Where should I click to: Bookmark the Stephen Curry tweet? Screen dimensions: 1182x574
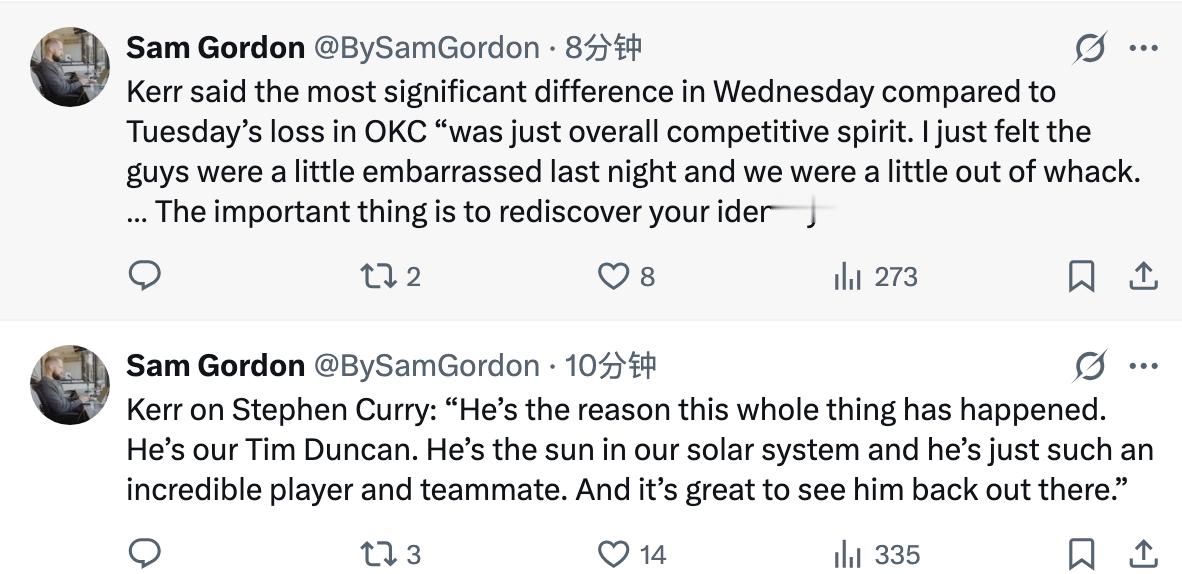[1081, 554]
